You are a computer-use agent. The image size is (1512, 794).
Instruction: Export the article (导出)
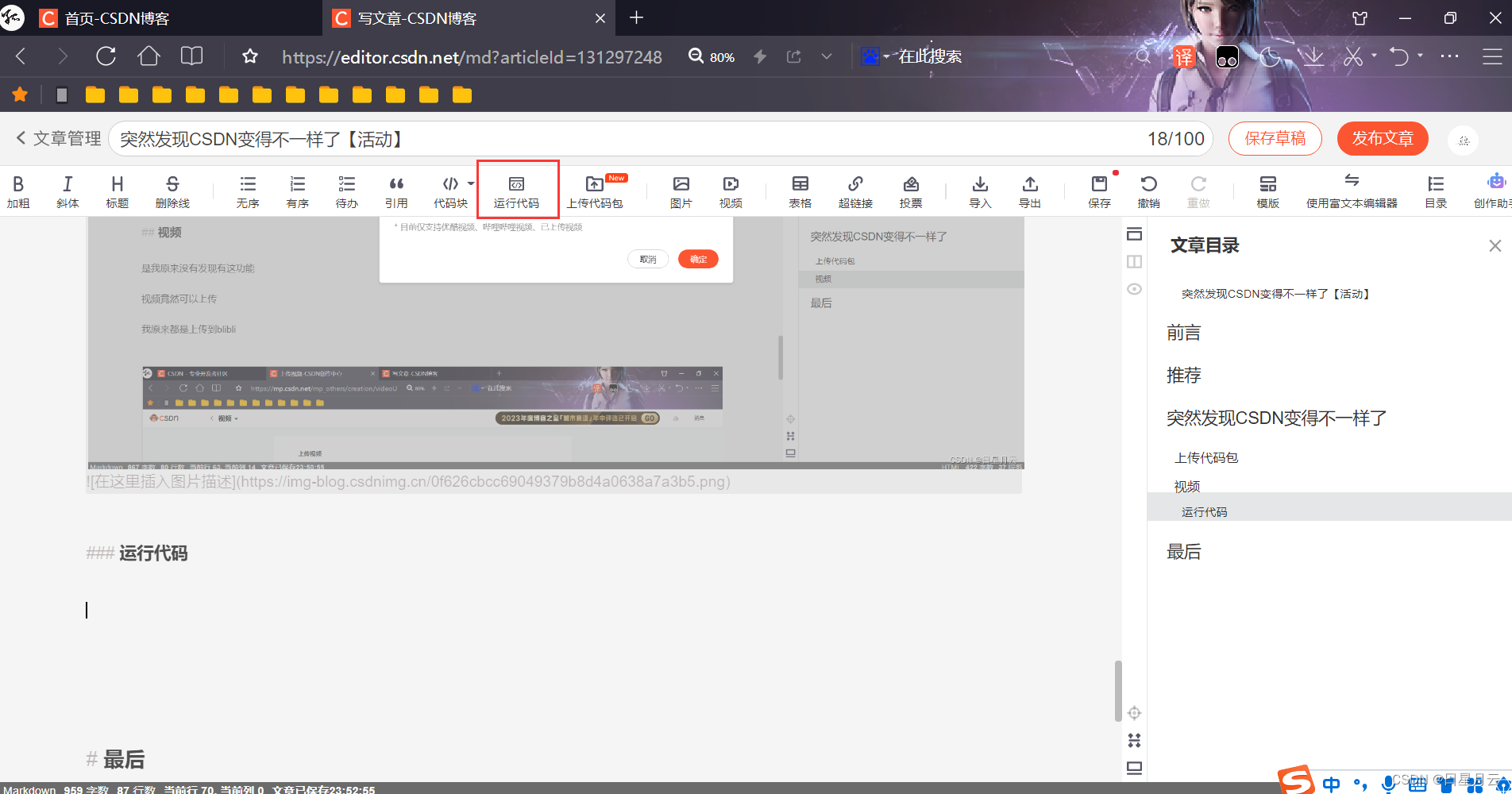click(1030, 192)
